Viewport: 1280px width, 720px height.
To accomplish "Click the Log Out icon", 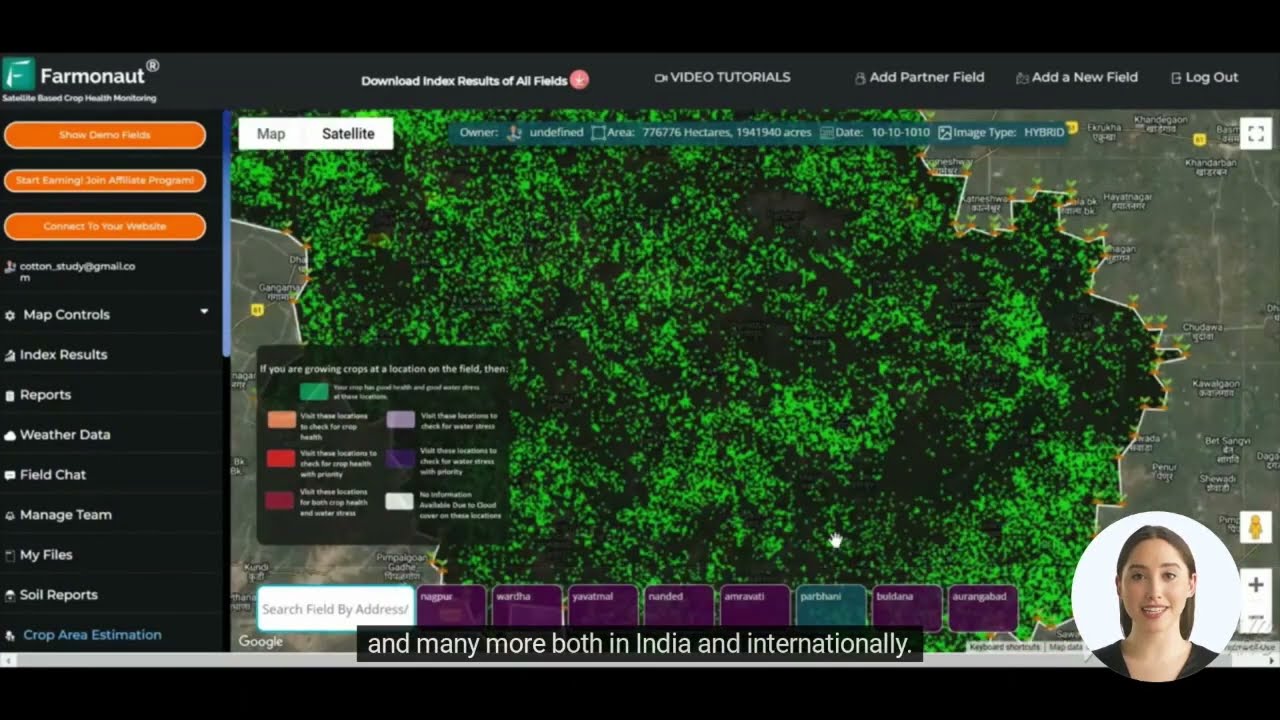I will coord(1176,78).
